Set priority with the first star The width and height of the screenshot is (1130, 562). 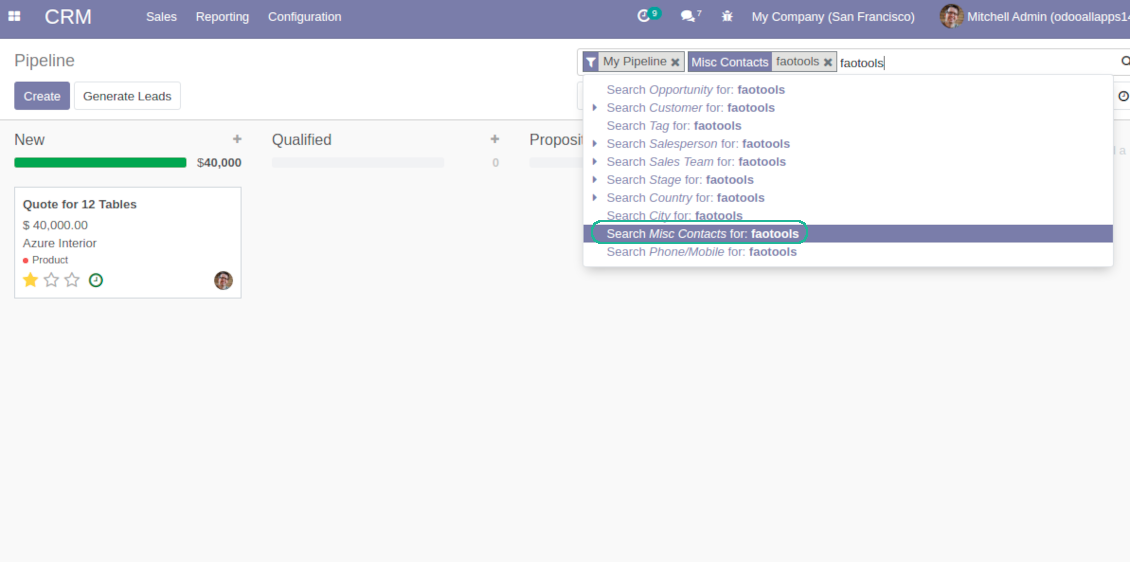coord(30,280)
